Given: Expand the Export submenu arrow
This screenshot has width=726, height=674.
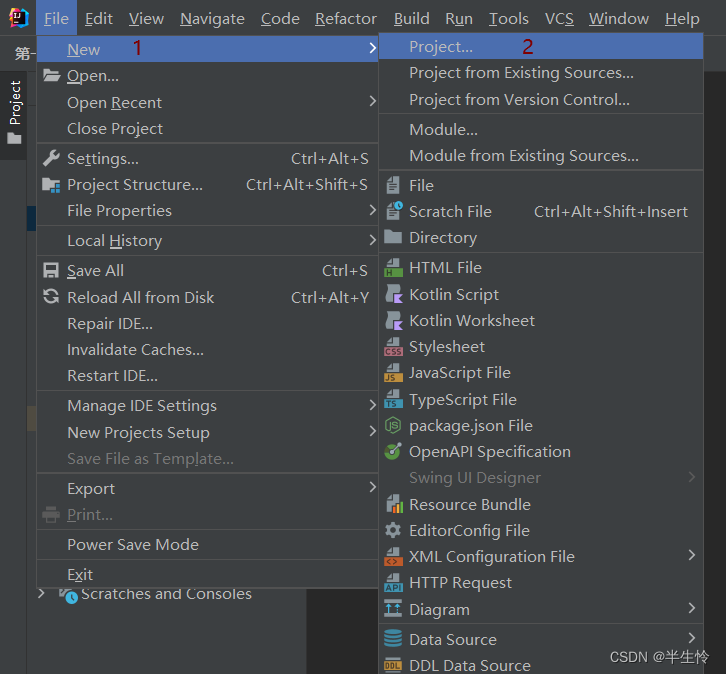Looking at the screenshot, I should tap(372, 487).
